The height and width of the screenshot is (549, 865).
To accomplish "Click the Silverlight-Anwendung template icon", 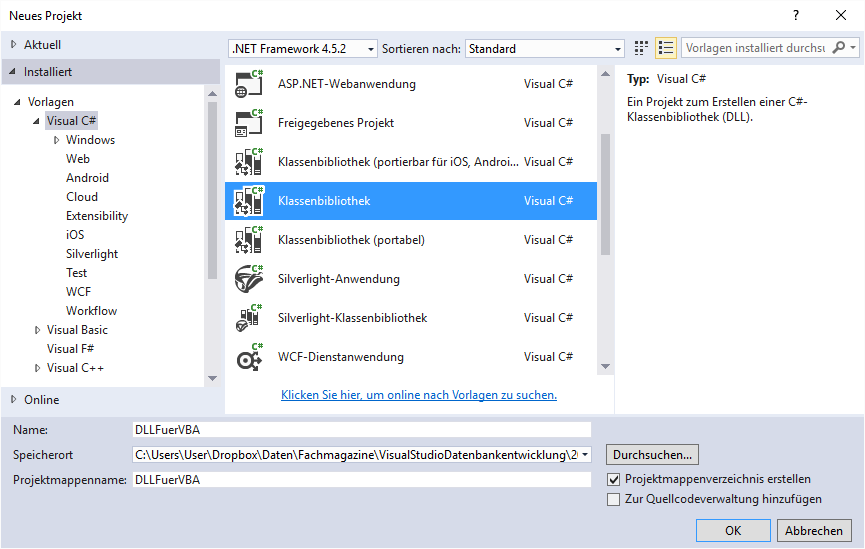I will tap(248, 279).
